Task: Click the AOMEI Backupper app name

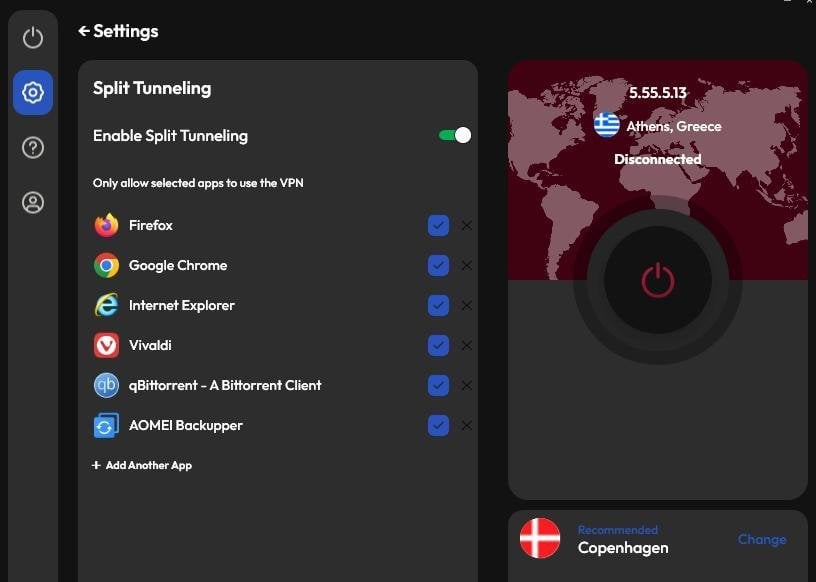Action: pyautogui.click(x=186, y=425)
